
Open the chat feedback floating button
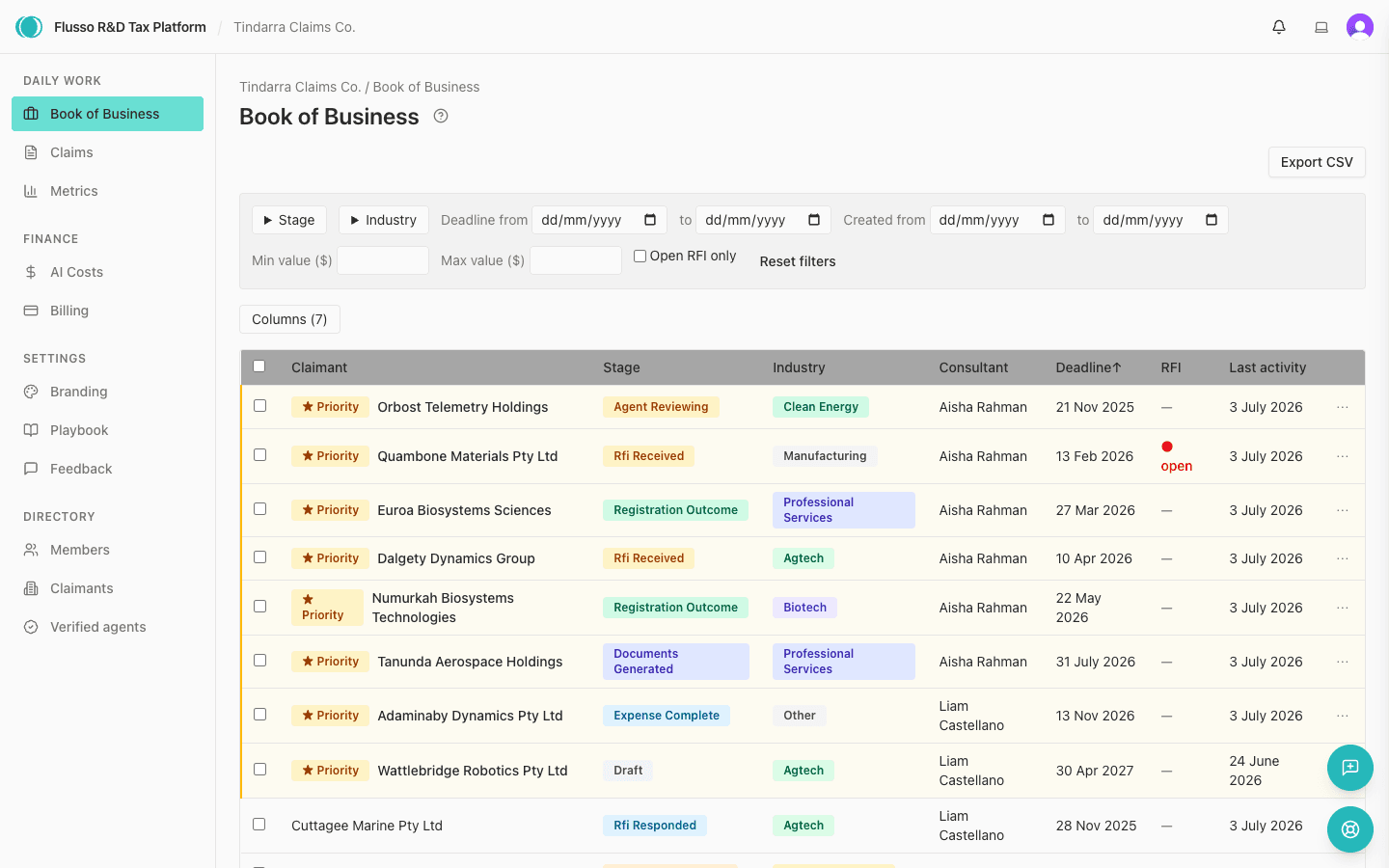(1350, 768)
